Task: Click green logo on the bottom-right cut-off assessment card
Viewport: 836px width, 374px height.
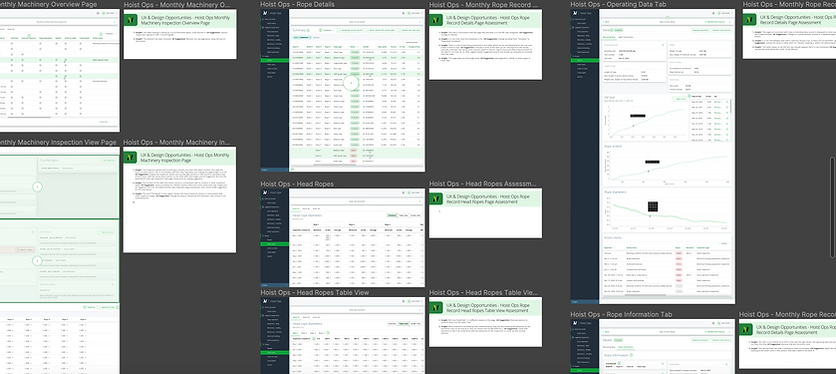Action: pyautogui.click(x=746, y=330)
